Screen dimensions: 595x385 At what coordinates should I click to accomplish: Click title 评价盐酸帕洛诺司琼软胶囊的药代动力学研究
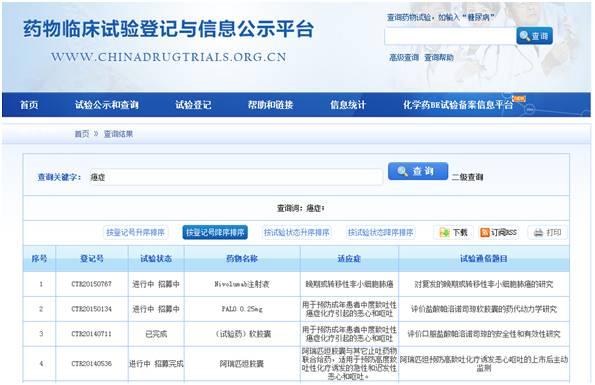pos(484,309)
